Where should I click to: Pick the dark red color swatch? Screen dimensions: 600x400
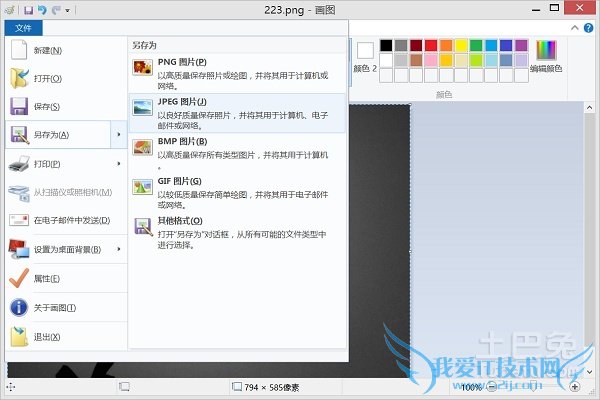click(416, 45)
